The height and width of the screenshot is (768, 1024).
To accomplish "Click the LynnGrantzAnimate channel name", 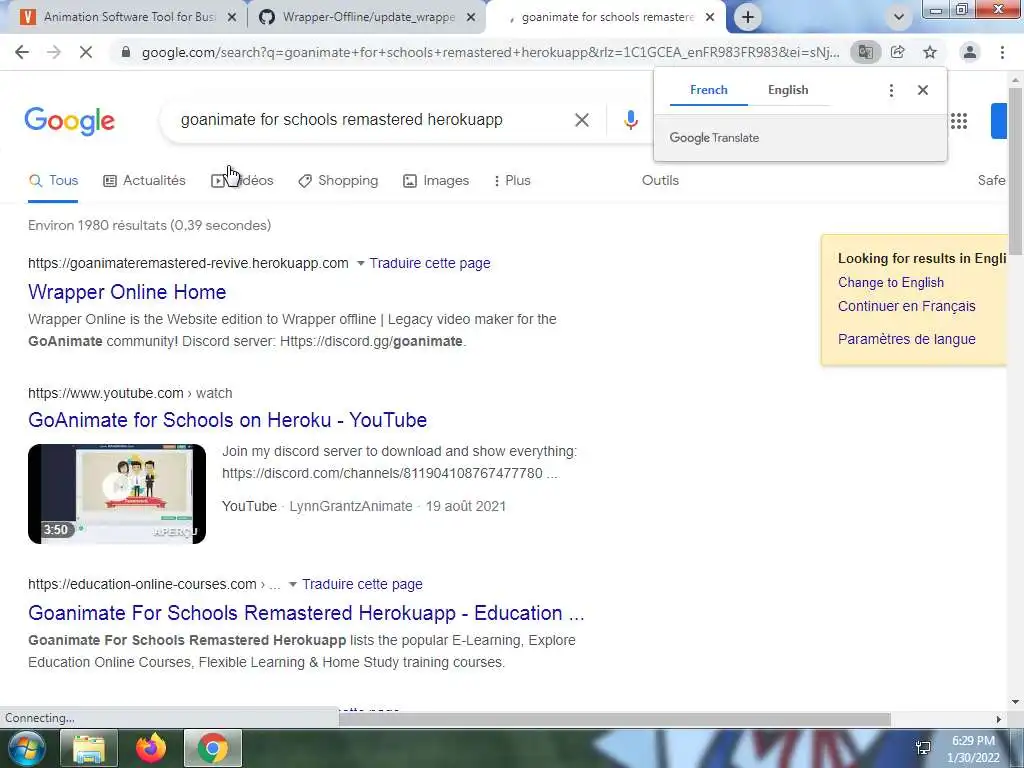I will pyautogui.click(x=351, y=506).
